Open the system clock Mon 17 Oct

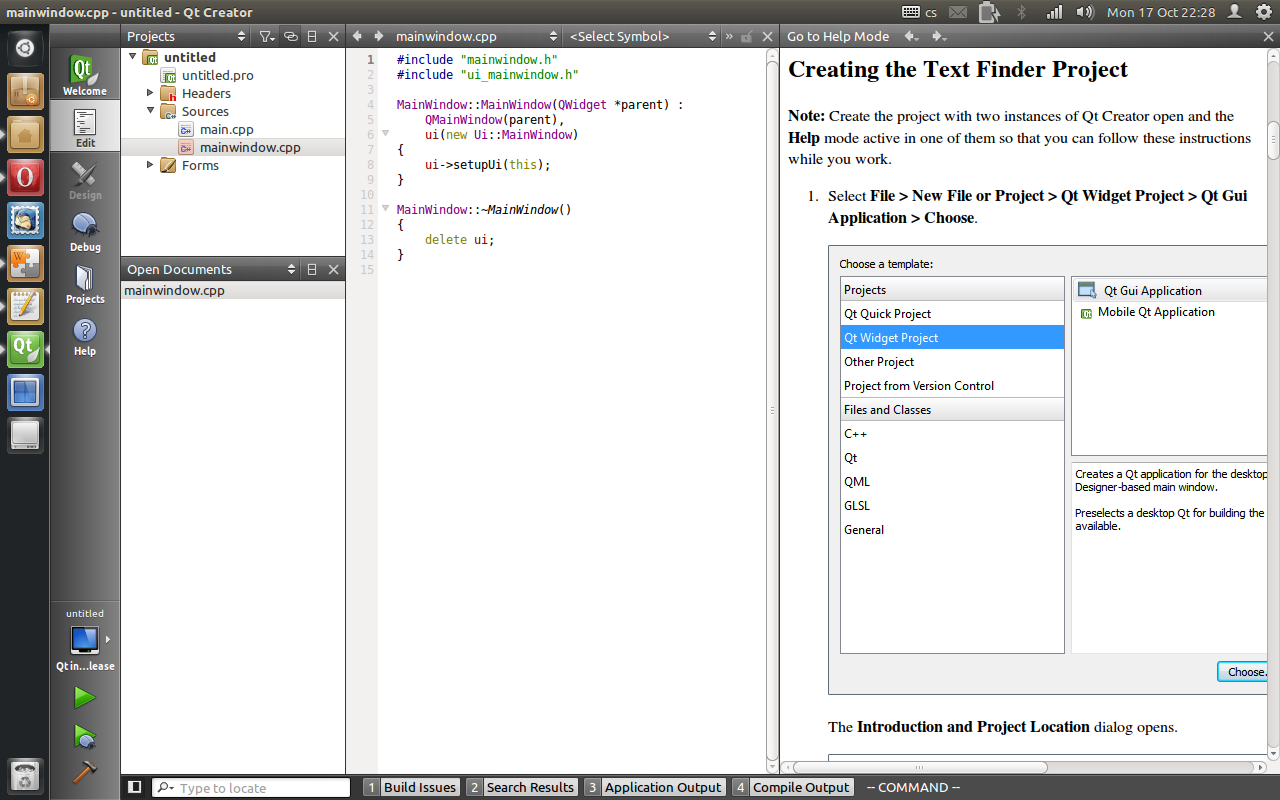click(x=1161, y=12)
